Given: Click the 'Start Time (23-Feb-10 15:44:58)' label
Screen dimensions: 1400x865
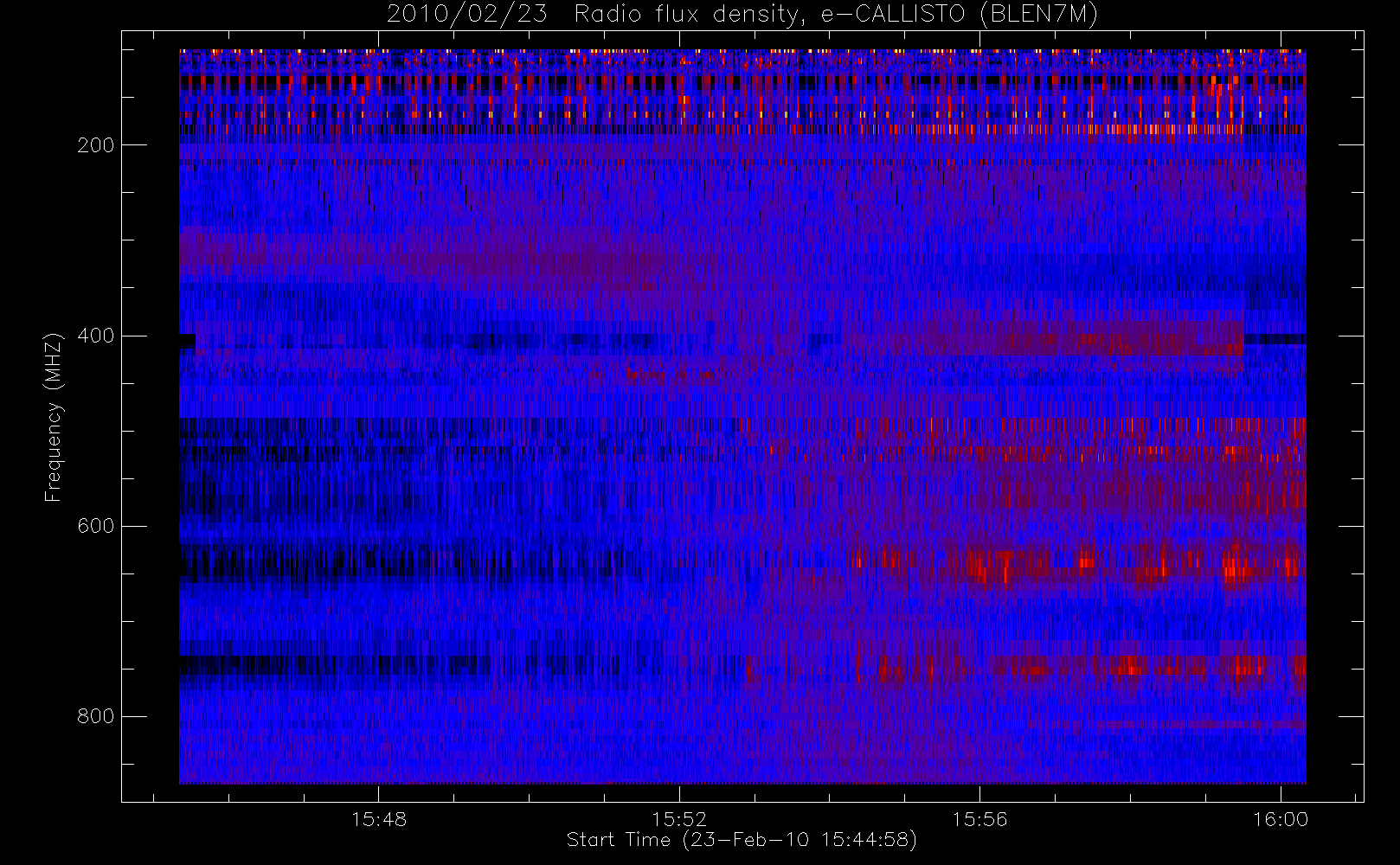Looking at the screenshot, I should 742,840.
